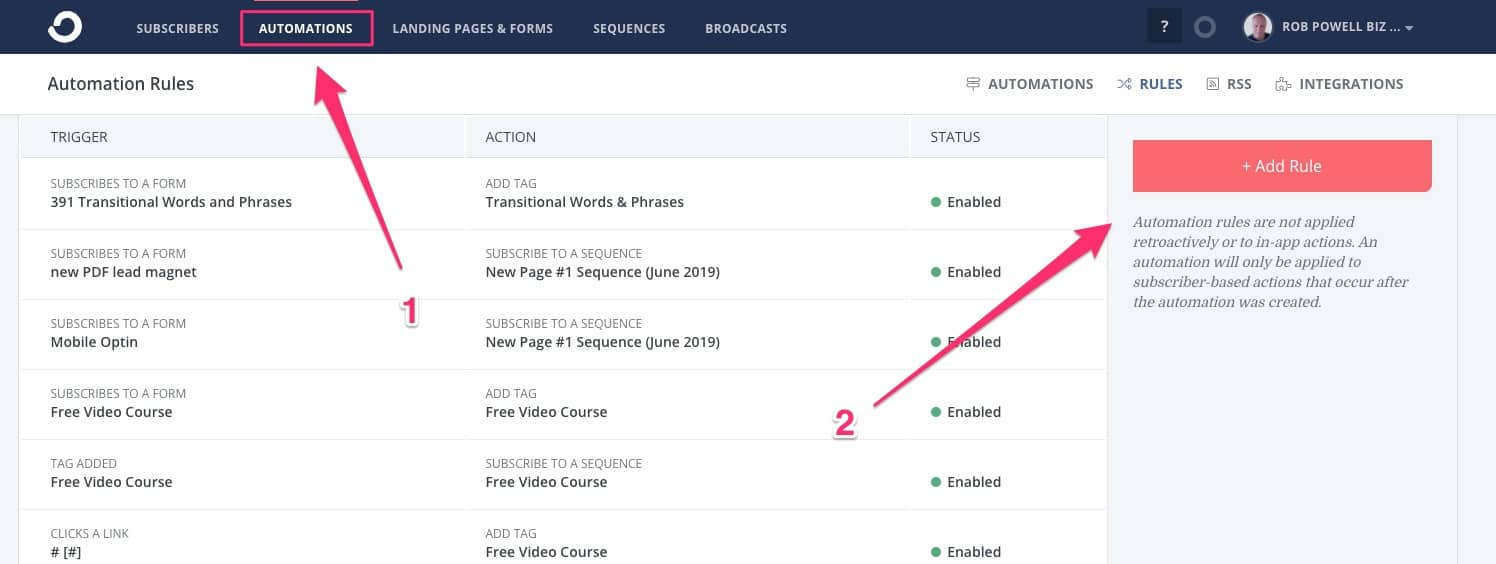Open the Mobile Optin rule row
This screenshot has height=564, width=1496.
[x=94, y=342]
